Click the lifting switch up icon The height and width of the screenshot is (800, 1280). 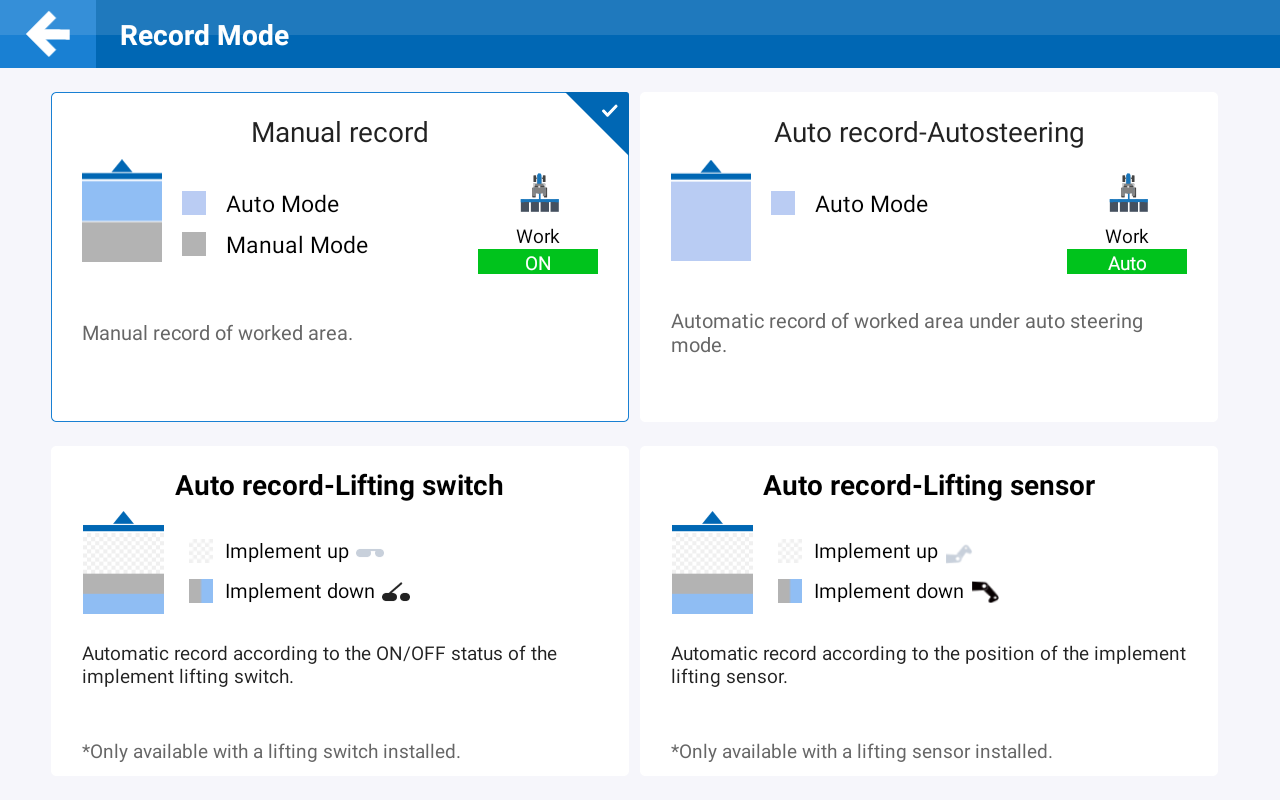click(x=370, y=552)
